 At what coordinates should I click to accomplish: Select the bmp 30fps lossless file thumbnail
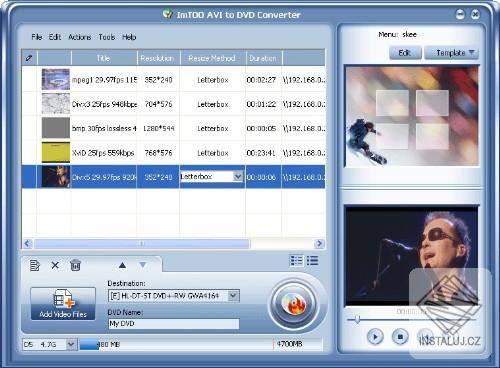pyautogui.click(x=56, y=128)
